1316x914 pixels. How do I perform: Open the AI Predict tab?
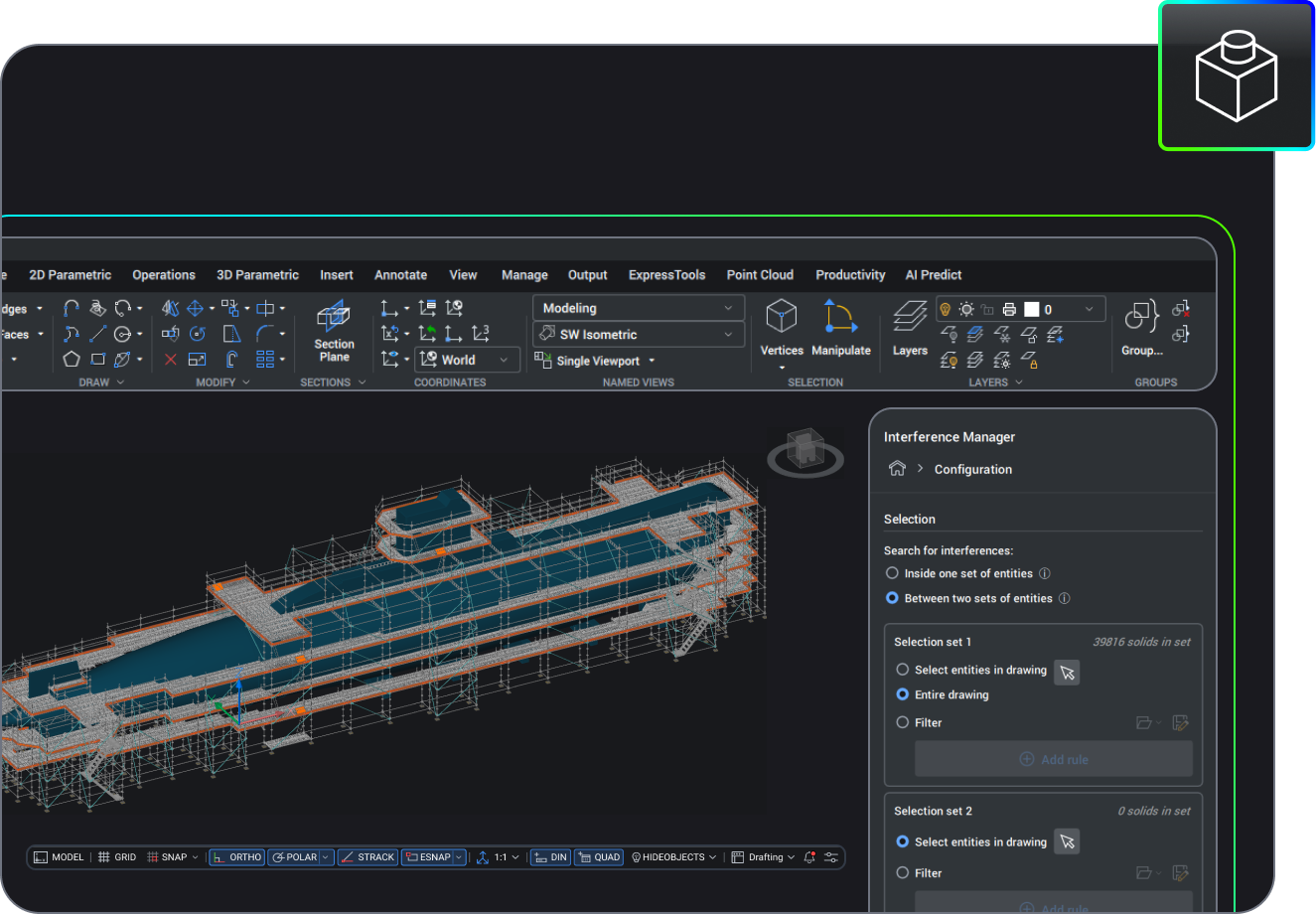coord(934,275)
